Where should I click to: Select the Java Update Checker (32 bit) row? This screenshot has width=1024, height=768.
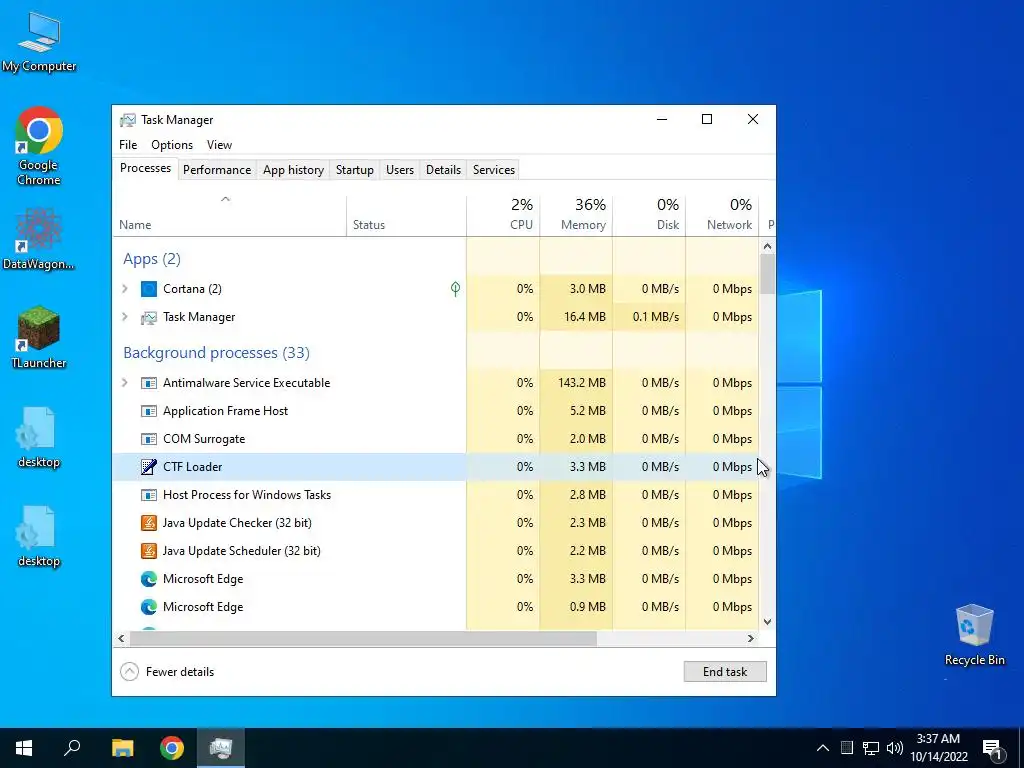(436, 523)
